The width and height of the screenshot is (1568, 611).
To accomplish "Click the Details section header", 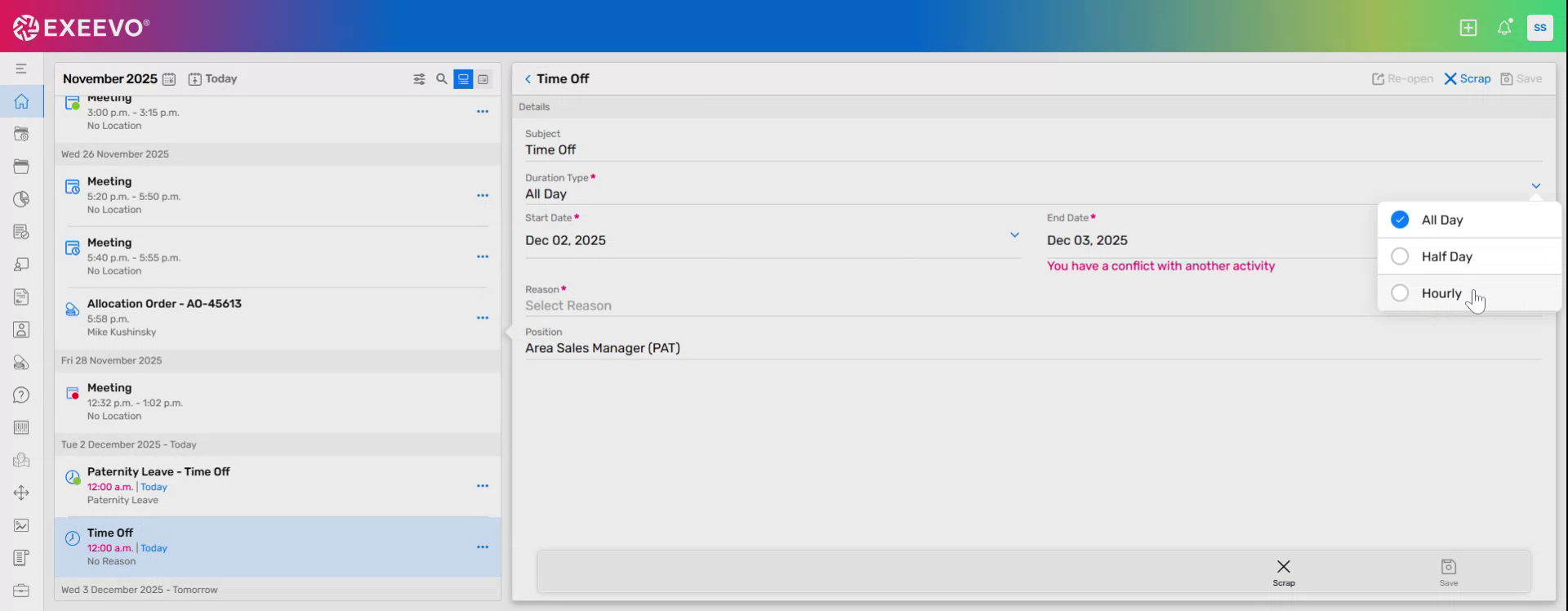I will click(x=1034, y=107).
